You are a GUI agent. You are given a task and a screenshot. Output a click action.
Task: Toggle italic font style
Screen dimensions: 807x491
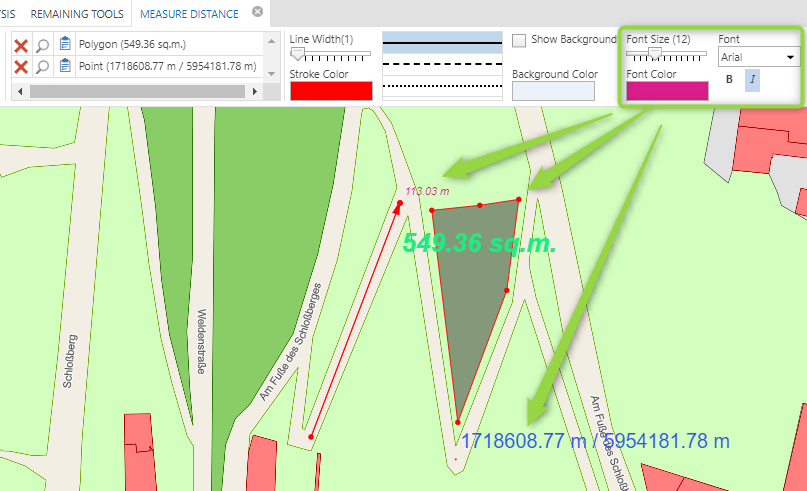(x=753, y=80)
